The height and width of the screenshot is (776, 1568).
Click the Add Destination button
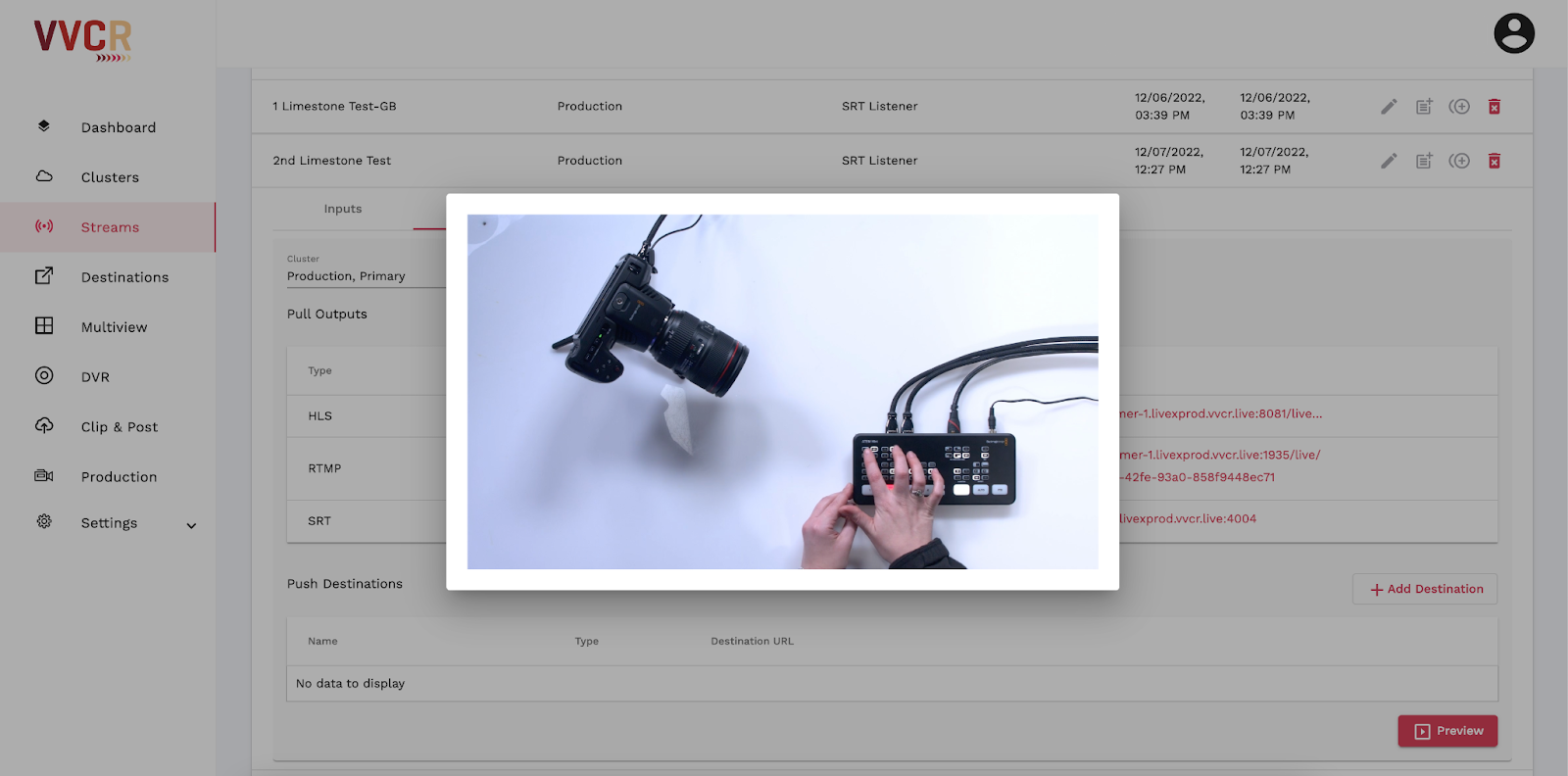coord(1425,589)
